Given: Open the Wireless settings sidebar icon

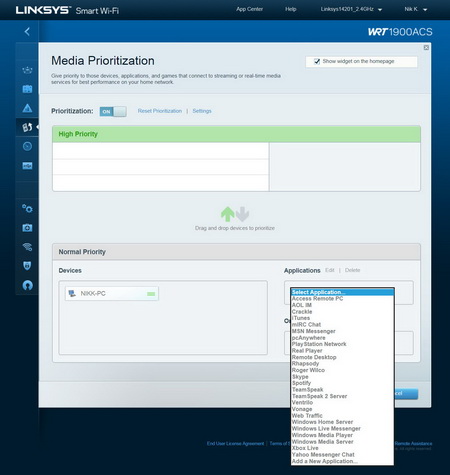Looking at the screenshot, I should [27, 247].
